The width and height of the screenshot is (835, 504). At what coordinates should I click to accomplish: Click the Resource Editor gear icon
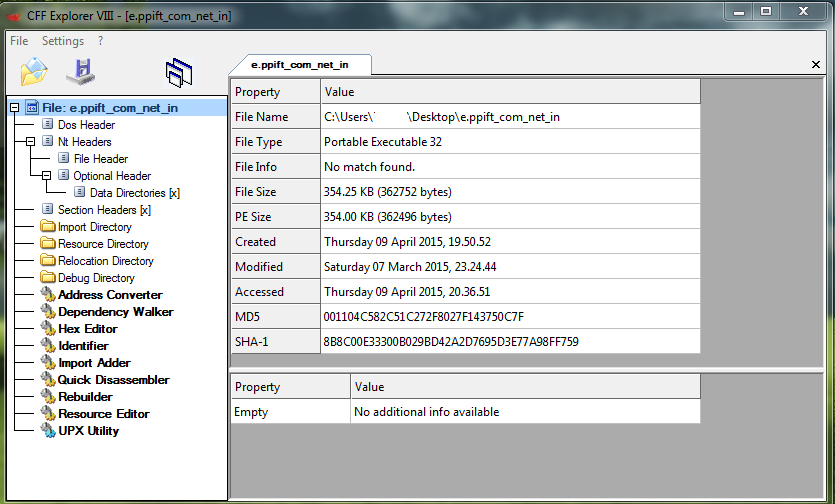48,414
